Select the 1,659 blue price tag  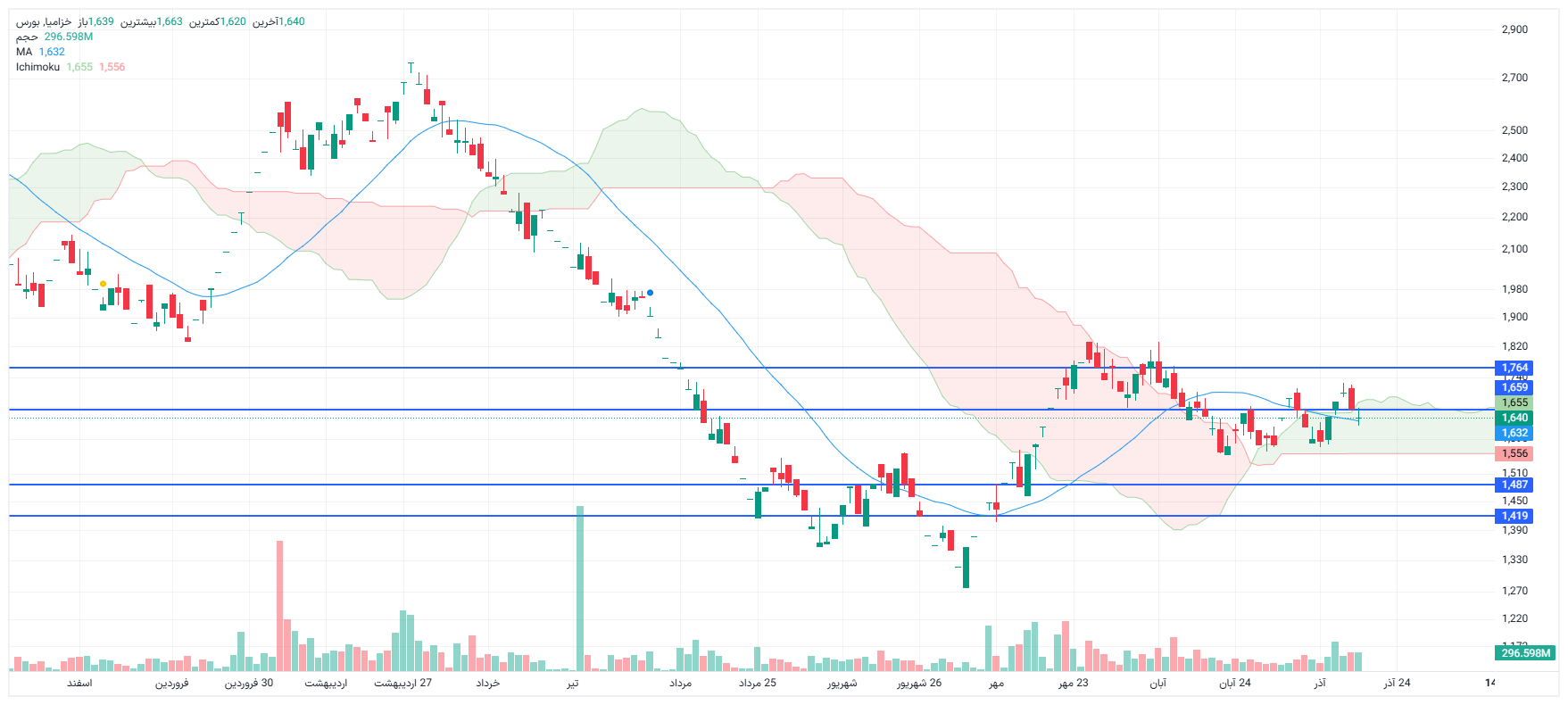click(x=1514, y=387)
